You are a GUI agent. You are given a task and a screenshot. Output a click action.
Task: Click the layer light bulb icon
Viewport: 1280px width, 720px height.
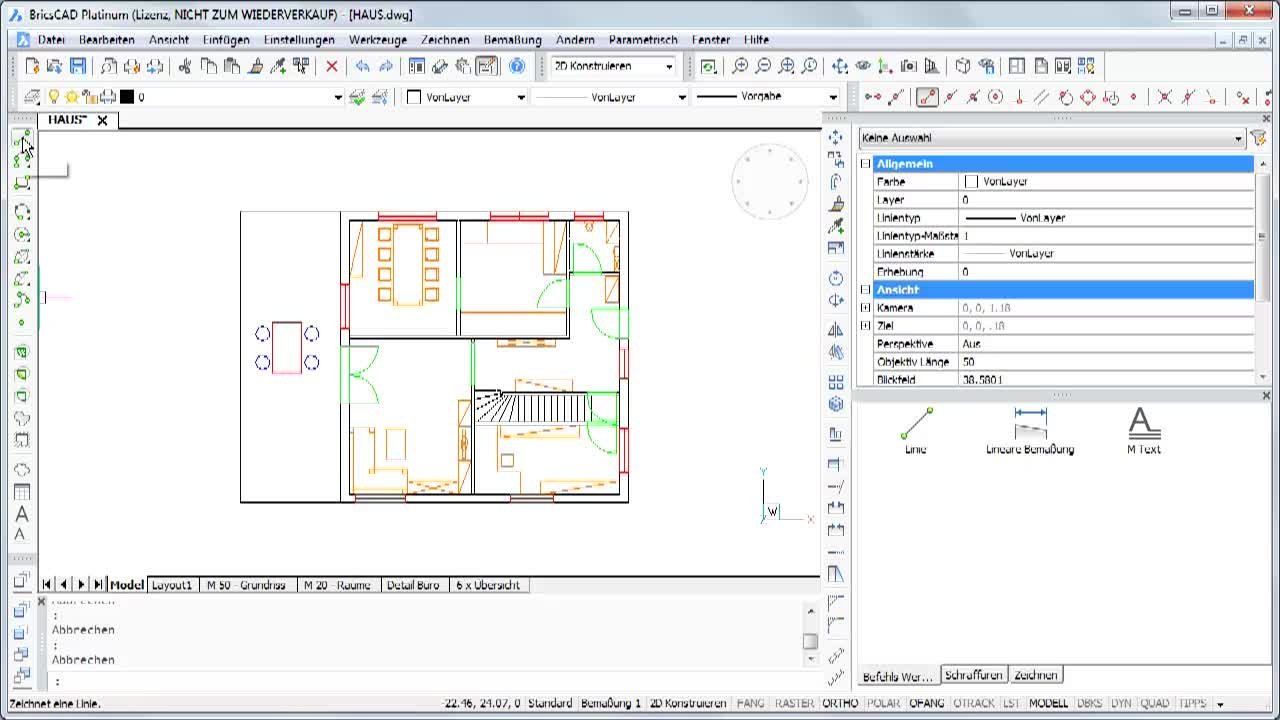(54, 97)
